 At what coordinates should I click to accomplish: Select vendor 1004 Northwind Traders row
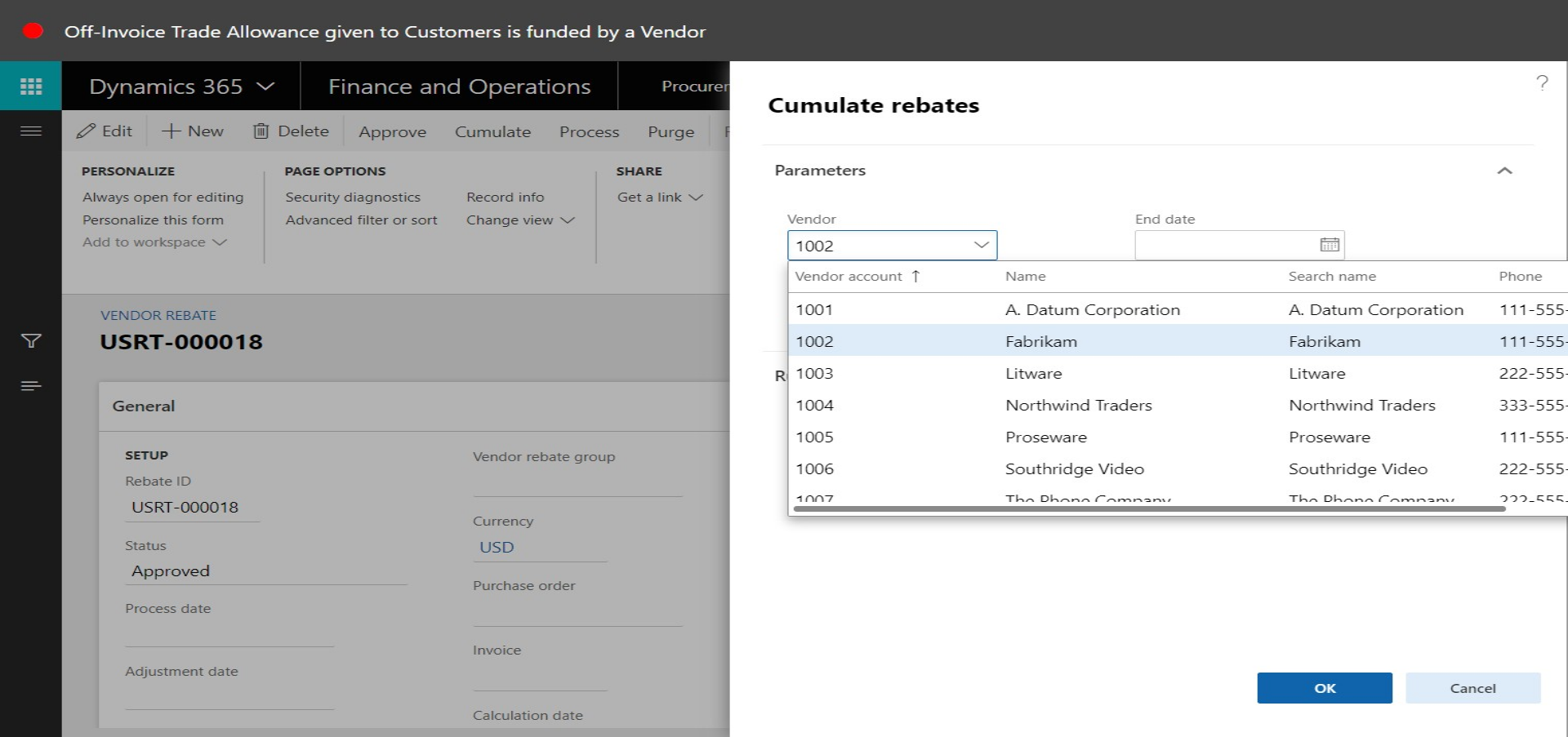coord(1078,406)
